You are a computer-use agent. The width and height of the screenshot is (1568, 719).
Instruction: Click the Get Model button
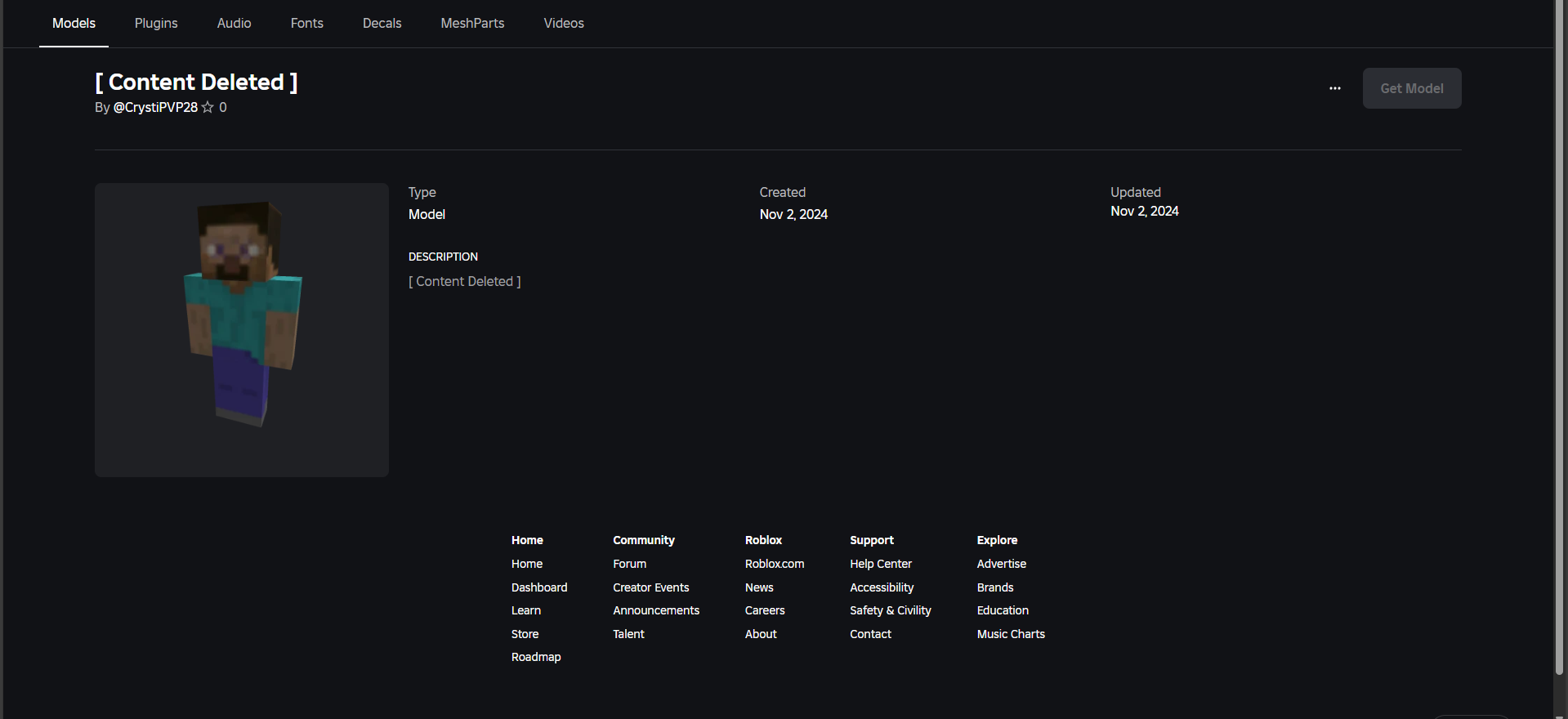[x=1412, y=88]
